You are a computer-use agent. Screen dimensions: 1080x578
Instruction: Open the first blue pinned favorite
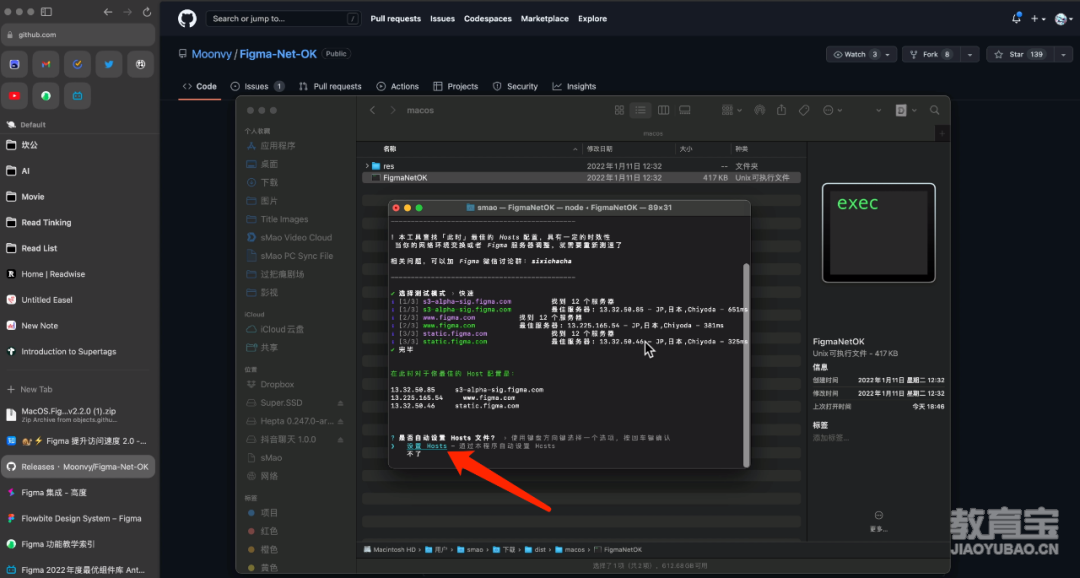click(14, 64)
